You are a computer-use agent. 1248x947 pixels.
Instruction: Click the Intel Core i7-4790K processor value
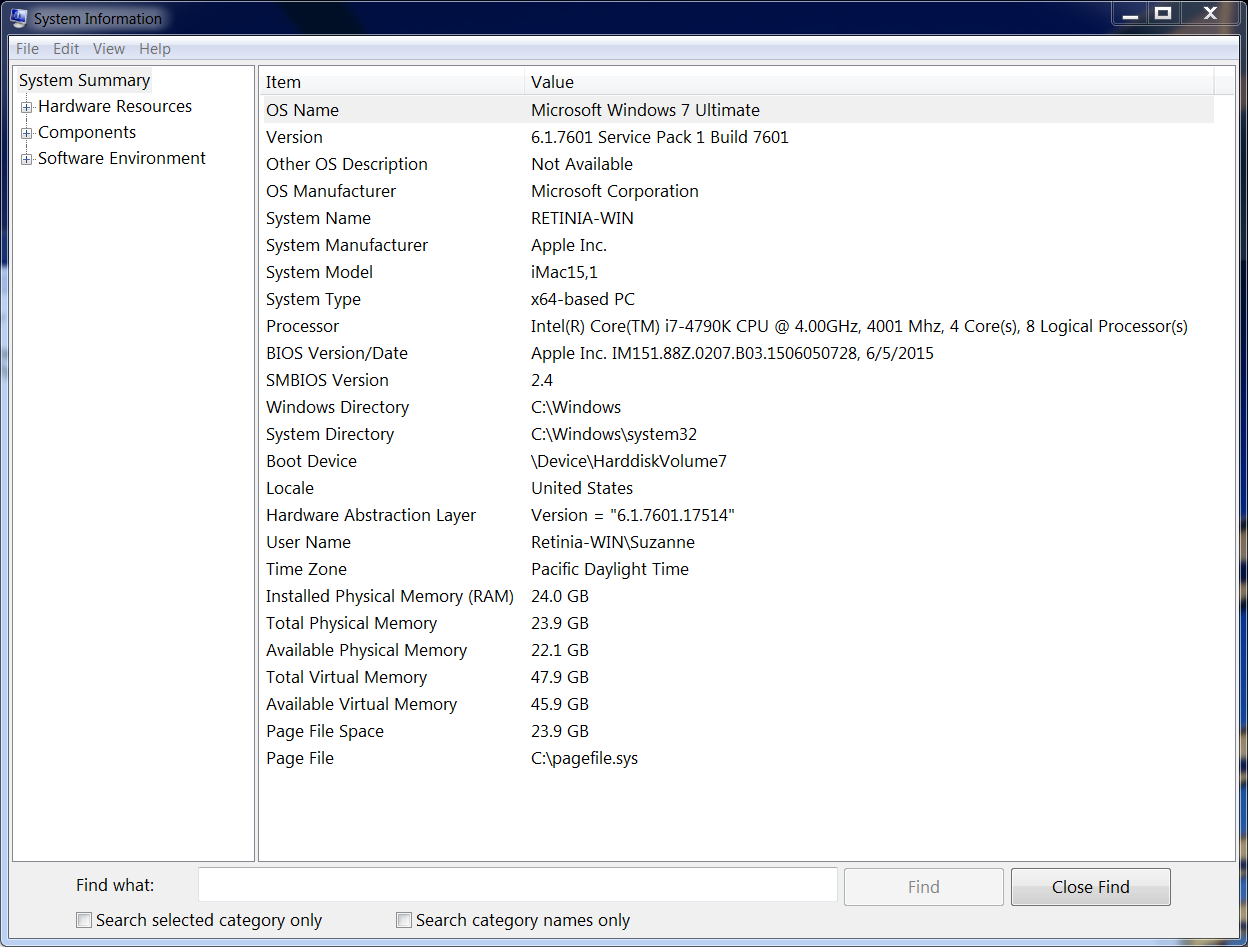pos(859,326)
